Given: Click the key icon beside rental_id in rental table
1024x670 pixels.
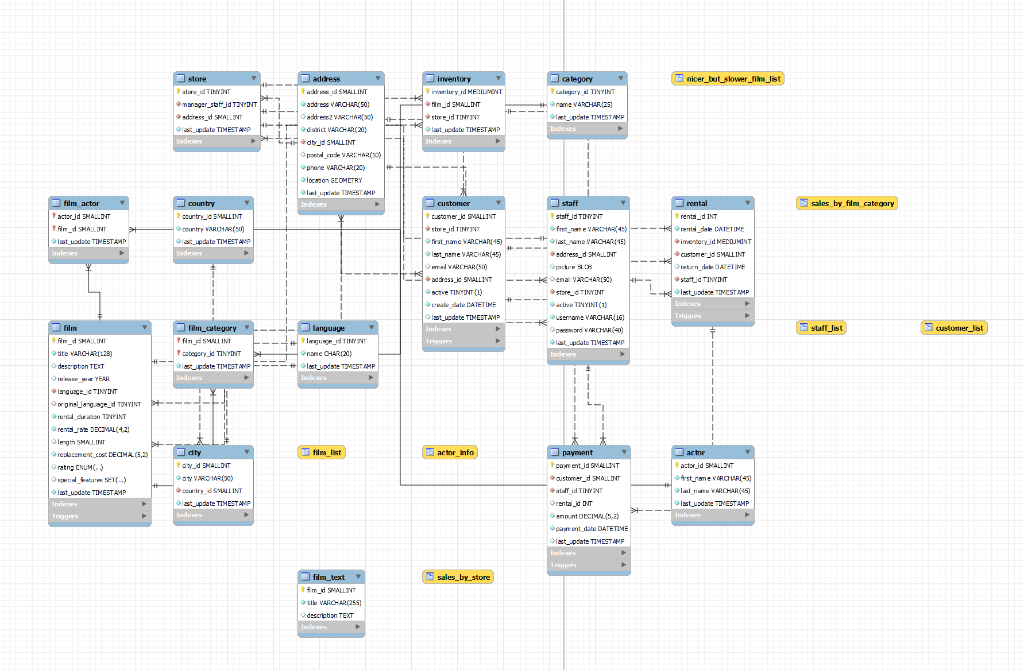Looking at the screenshot, I should (x=679, y=214).
